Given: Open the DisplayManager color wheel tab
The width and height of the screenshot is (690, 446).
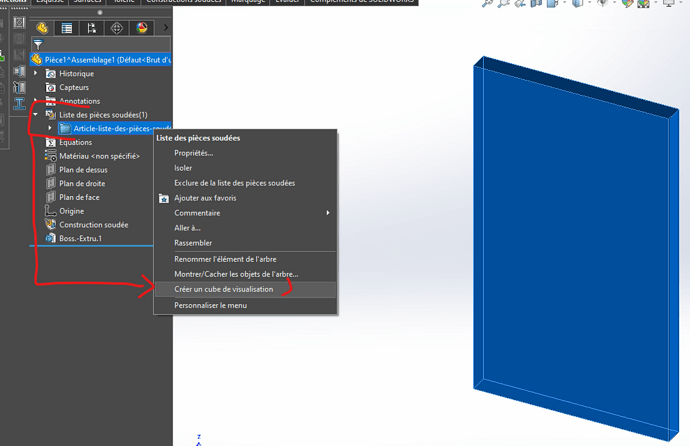Looking at the screenshot, I should click(x=142, y=28).
